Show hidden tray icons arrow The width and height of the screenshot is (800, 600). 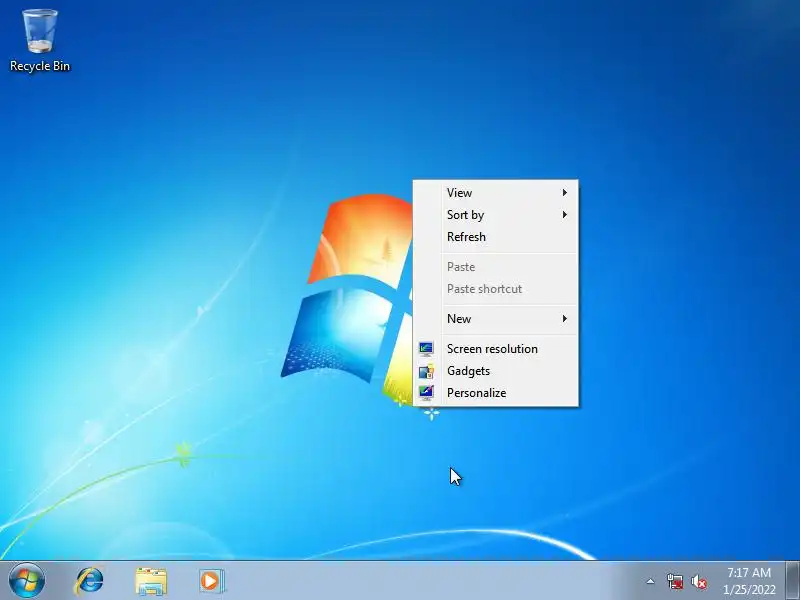click(650, 581)
